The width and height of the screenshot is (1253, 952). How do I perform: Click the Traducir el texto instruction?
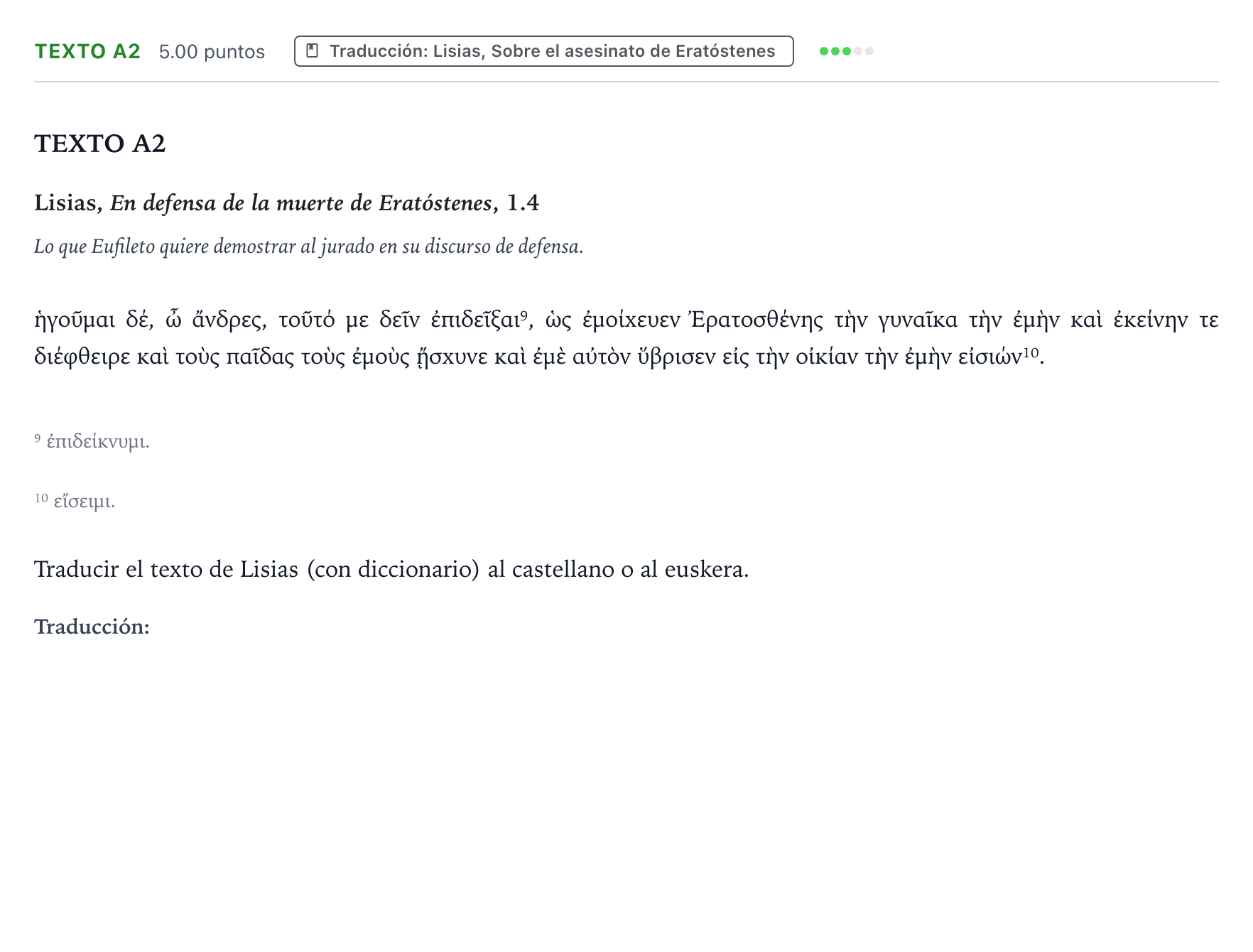coord(391,569)
